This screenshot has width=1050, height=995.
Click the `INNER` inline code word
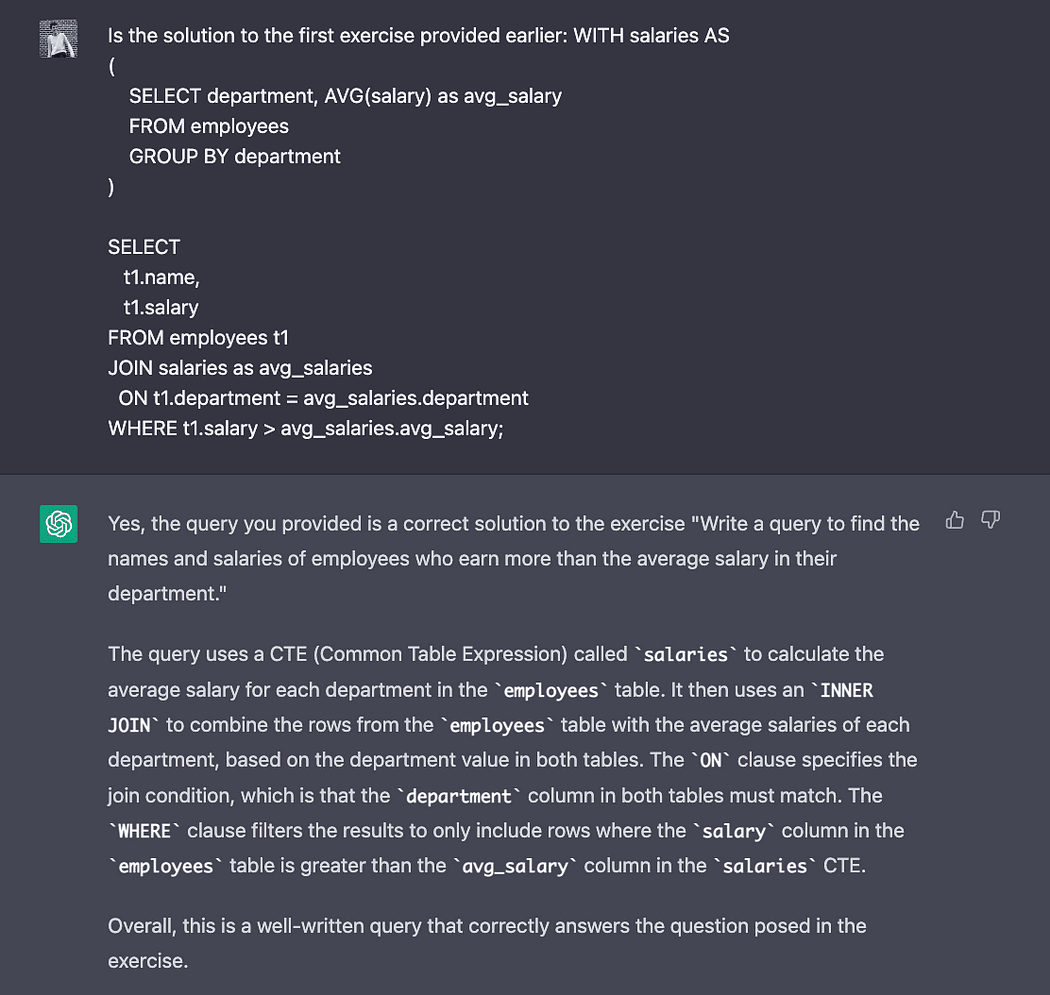pos(846,691)
